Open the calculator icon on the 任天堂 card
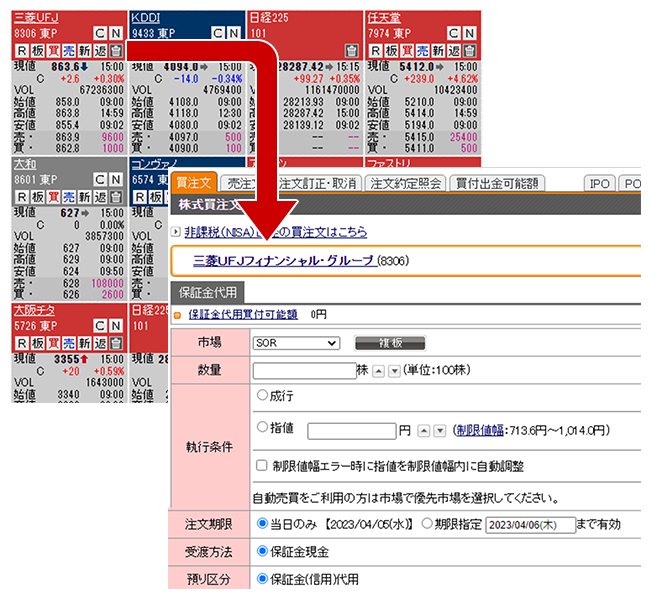The image size is (650, 600). tap(470, 51)
